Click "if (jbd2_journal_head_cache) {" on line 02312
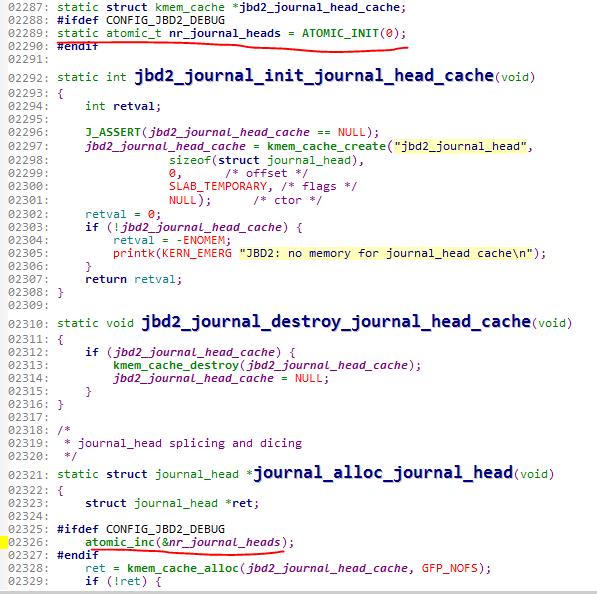The image size is (597, 594). [x=190, y=352]
